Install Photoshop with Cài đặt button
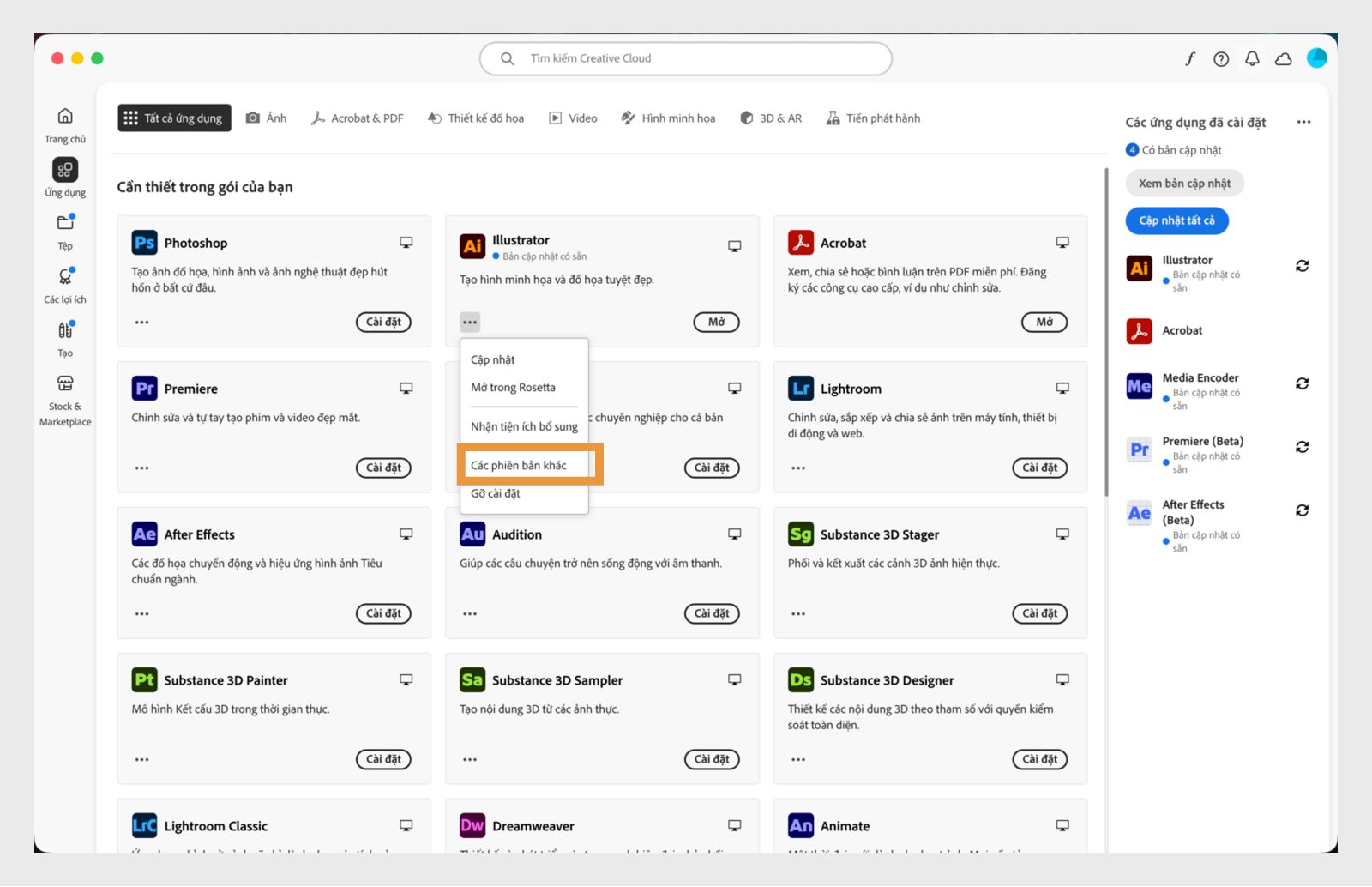1372x887 pixels. point(383,323)
